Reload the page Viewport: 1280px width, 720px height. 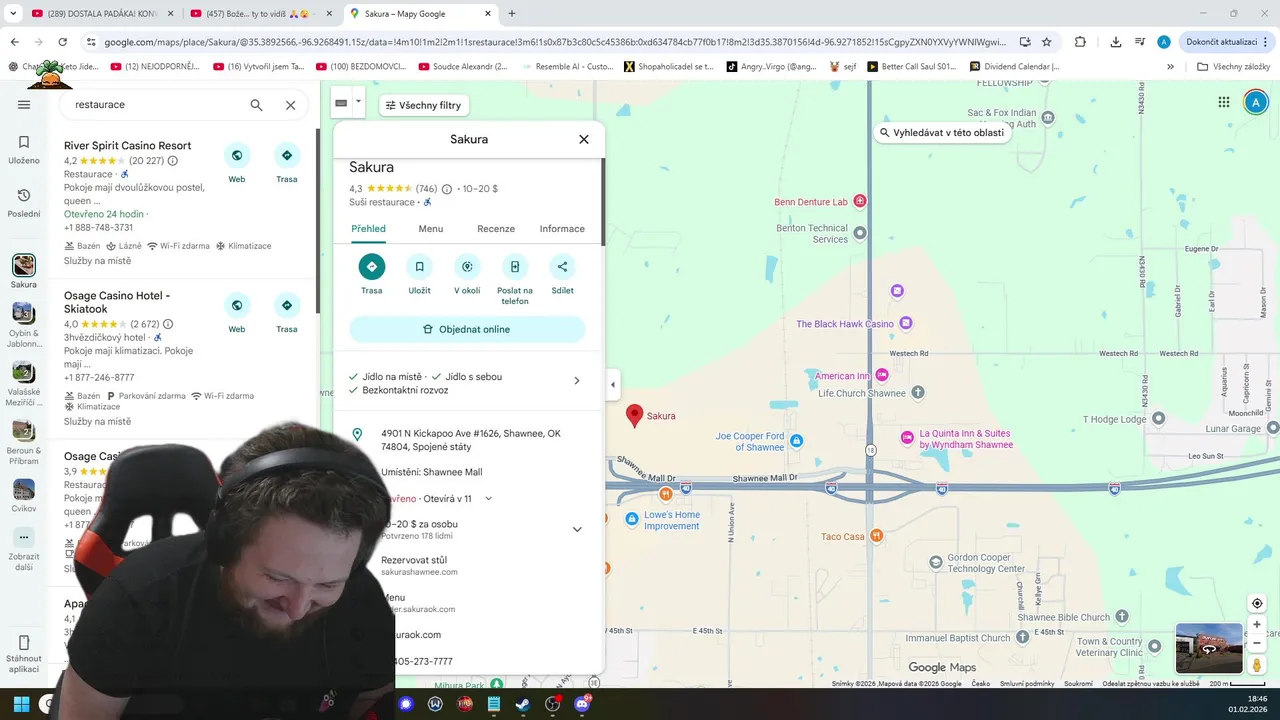click(62, 42)
